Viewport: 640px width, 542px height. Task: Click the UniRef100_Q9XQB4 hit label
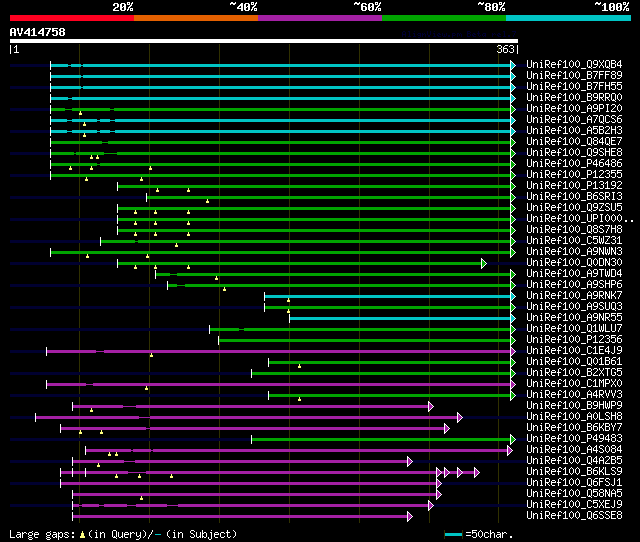[x=574, y=64]
